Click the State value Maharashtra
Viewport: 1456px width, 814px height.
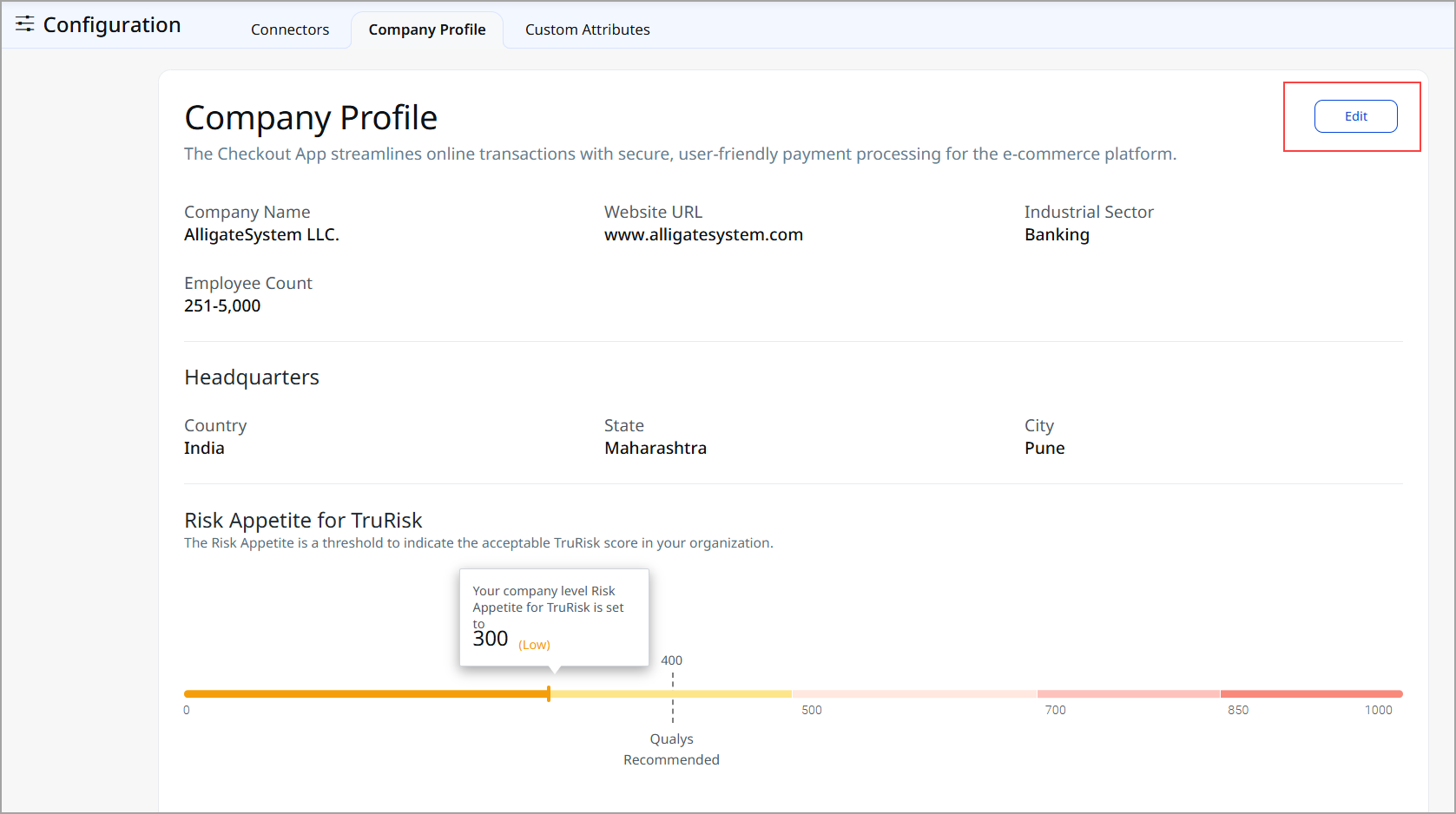(x=656, y=448)
